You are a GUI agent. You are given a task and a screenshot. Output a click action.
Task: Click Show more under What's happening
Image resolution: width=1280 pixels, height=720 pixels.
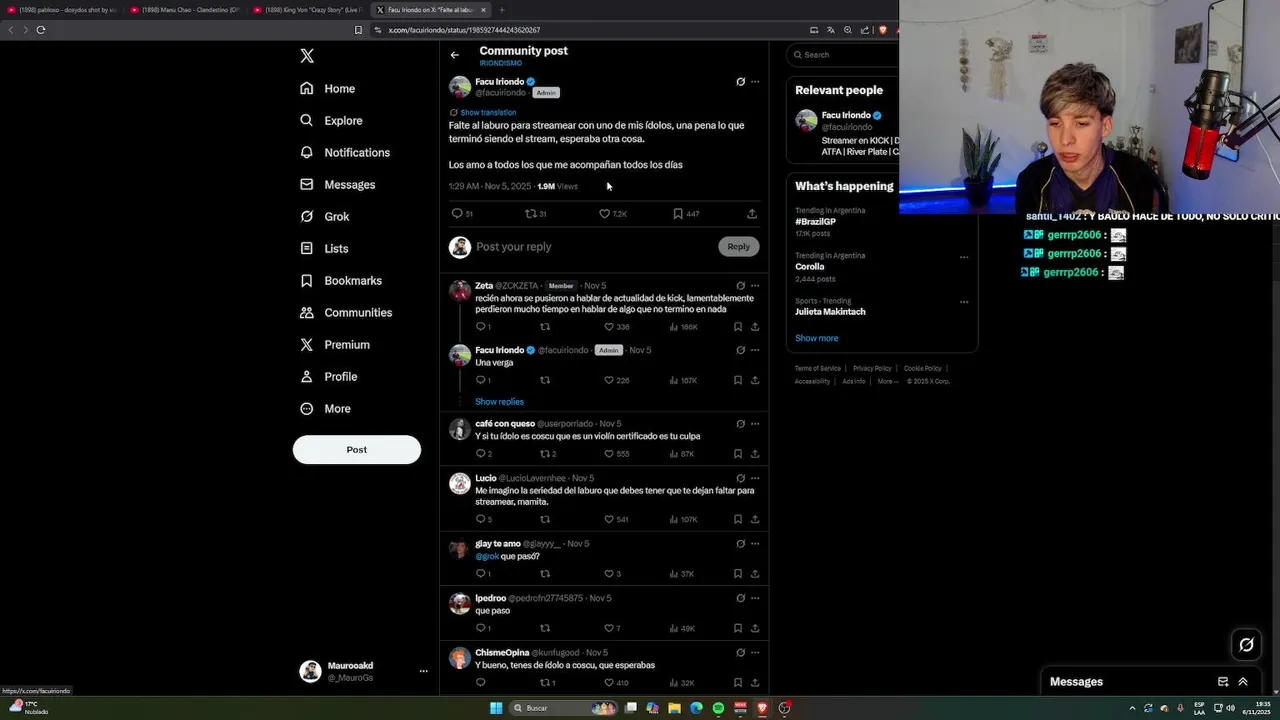[x=817, y=338]
